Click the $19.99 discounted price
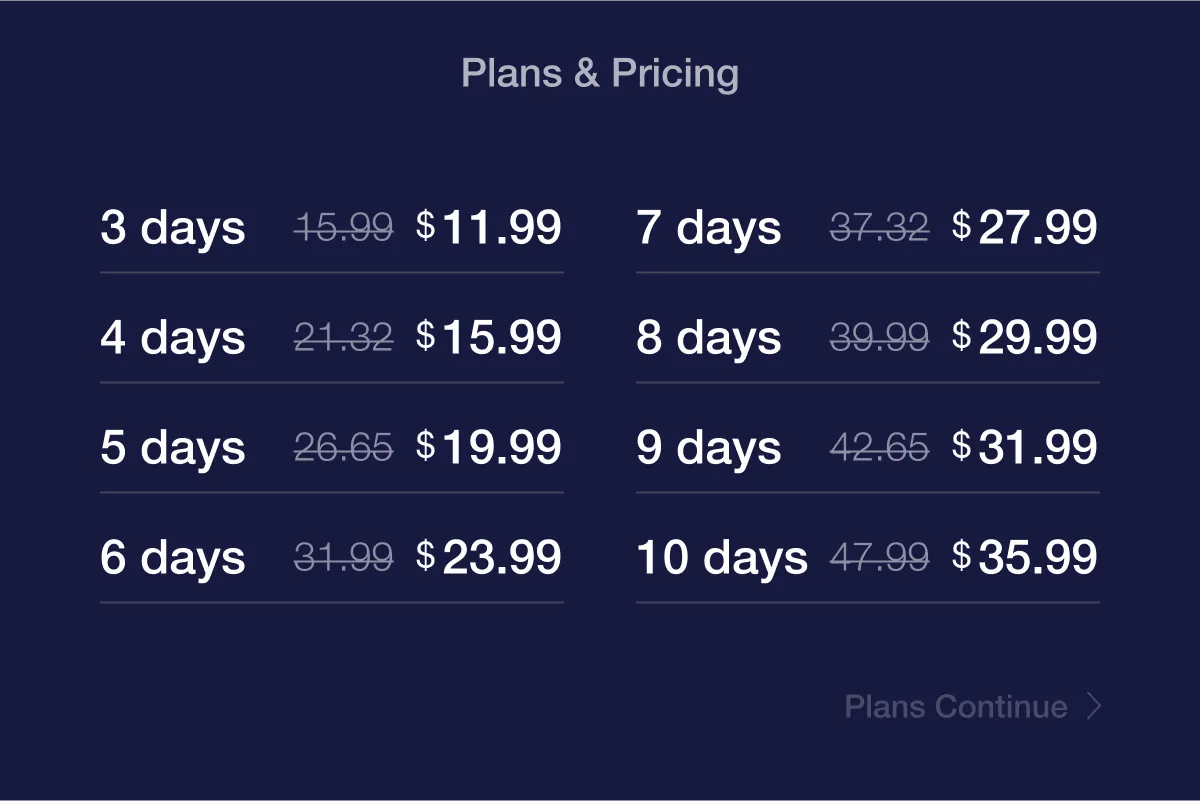The width and height of the screenshot is (1200, 801). tap(489, 448)
